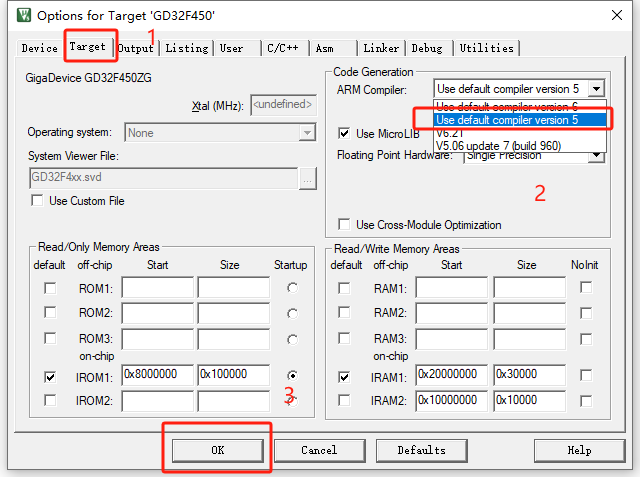Image resolution: width=640 pixels, height=477 pixels.
Task: Close the Options for Target dialog
Action: point(619,16)
